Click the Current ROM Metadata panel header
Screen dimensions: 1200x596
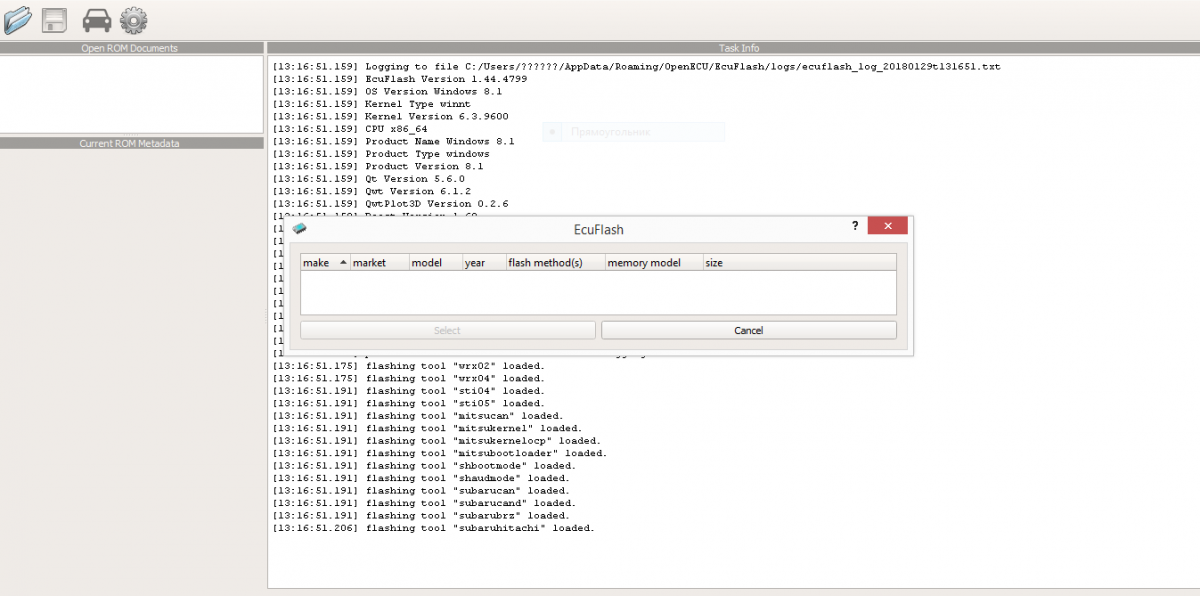click(130, 143)
